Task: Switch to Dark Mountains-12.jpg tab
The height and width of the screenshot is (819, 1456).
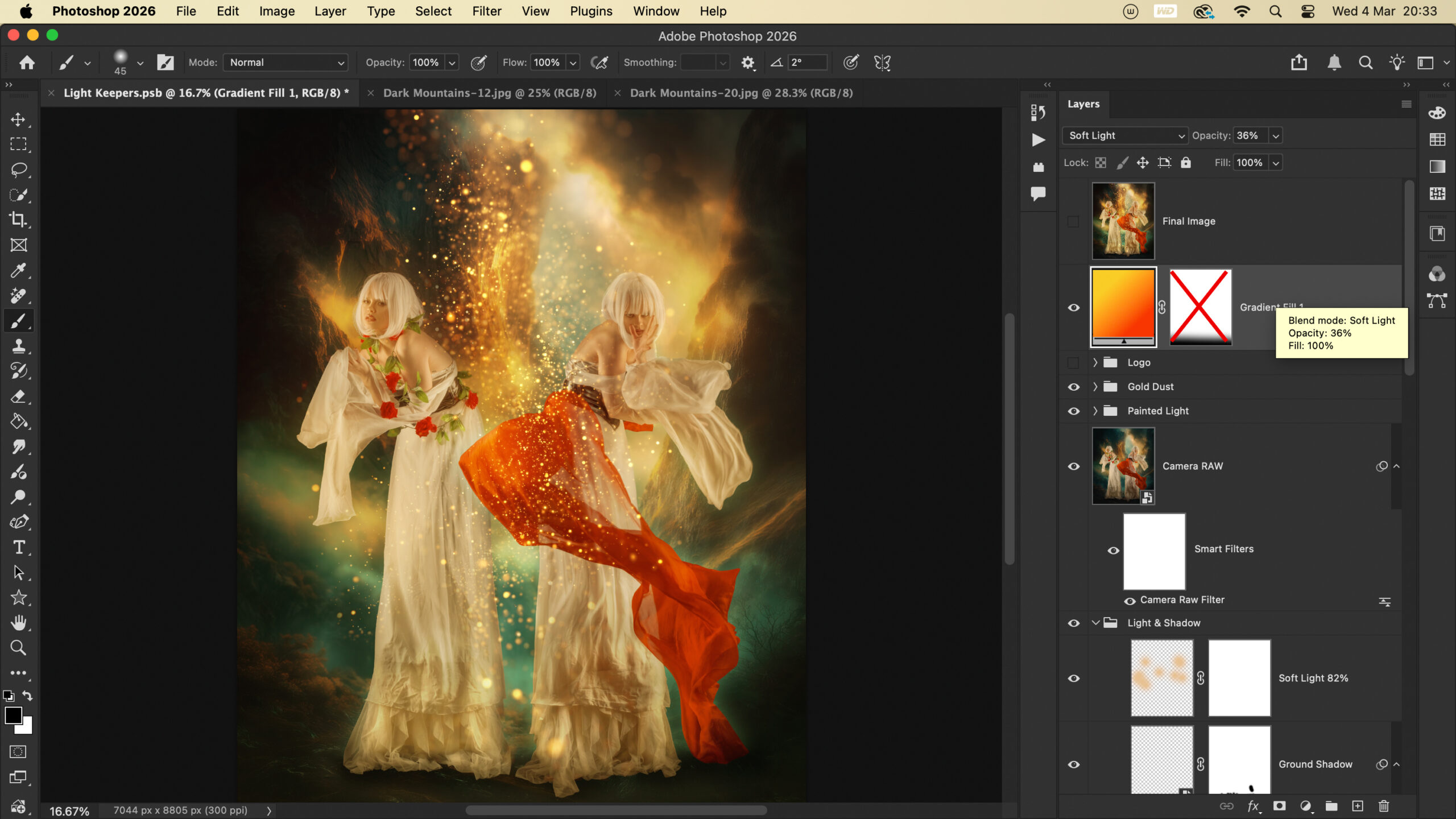Action: 489,93
